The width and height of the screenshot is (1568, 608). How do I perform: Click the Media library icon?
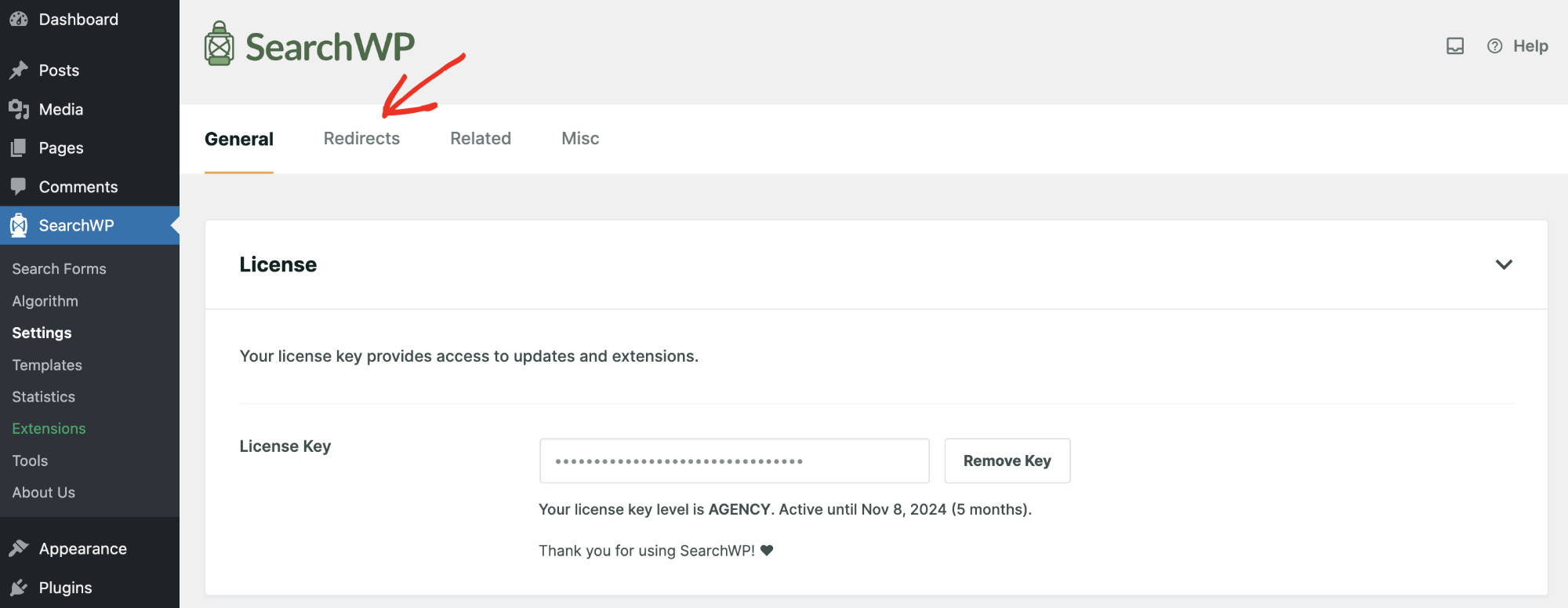click(x=19, y=109)
